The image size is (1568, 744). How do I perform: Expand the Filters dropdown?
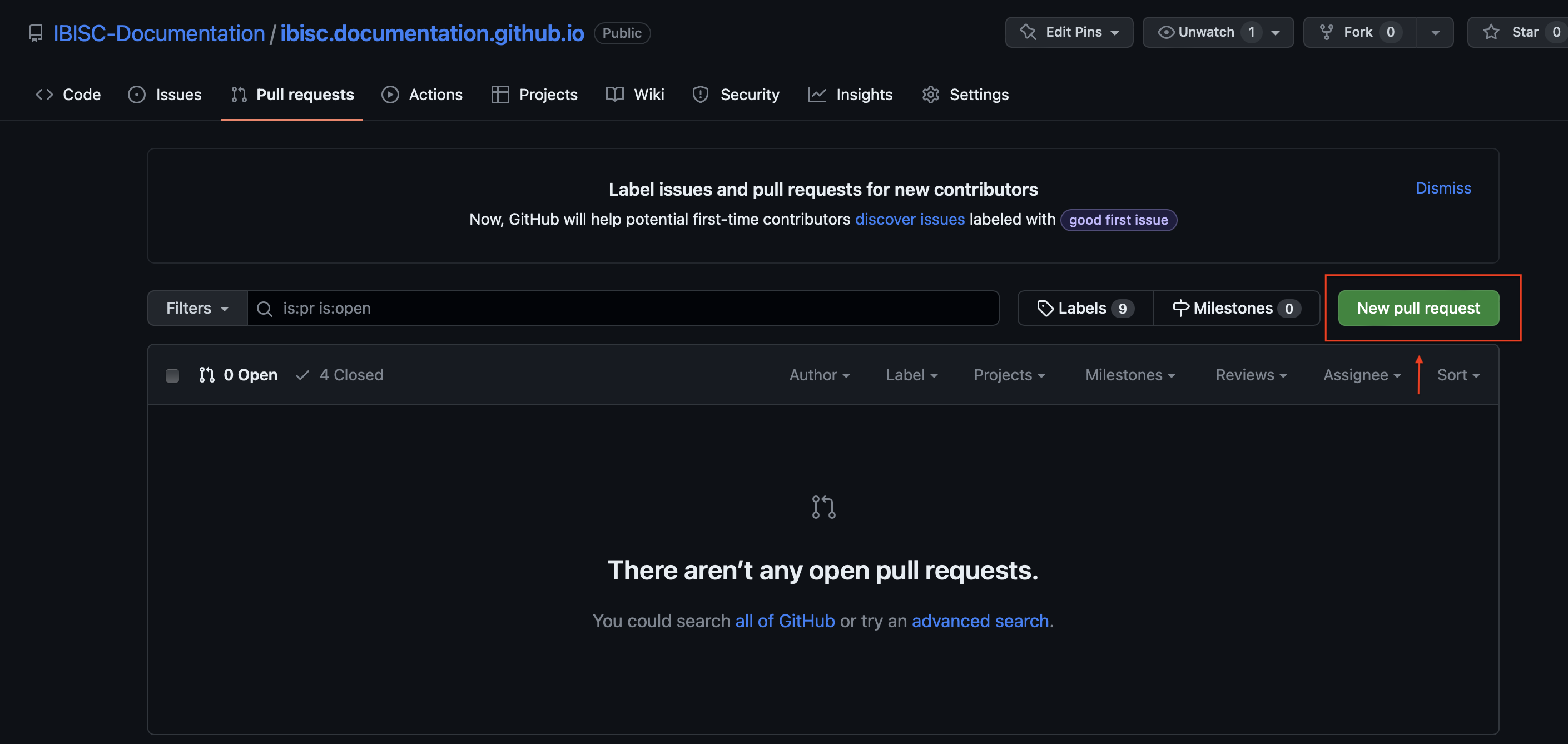pos(197,308)
